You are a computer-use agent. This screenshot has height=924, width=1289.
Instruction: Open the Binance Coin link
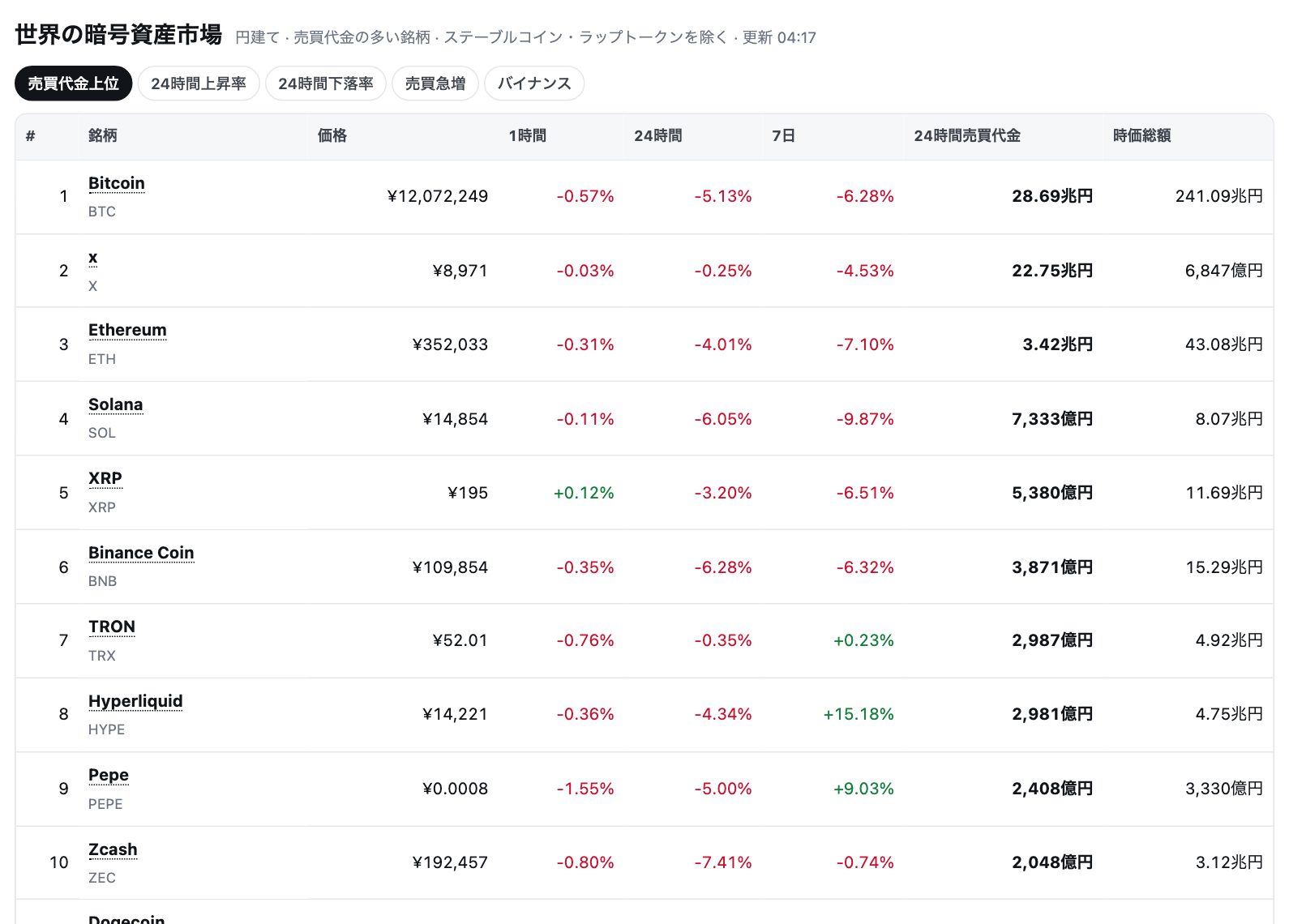click(141, 553)
